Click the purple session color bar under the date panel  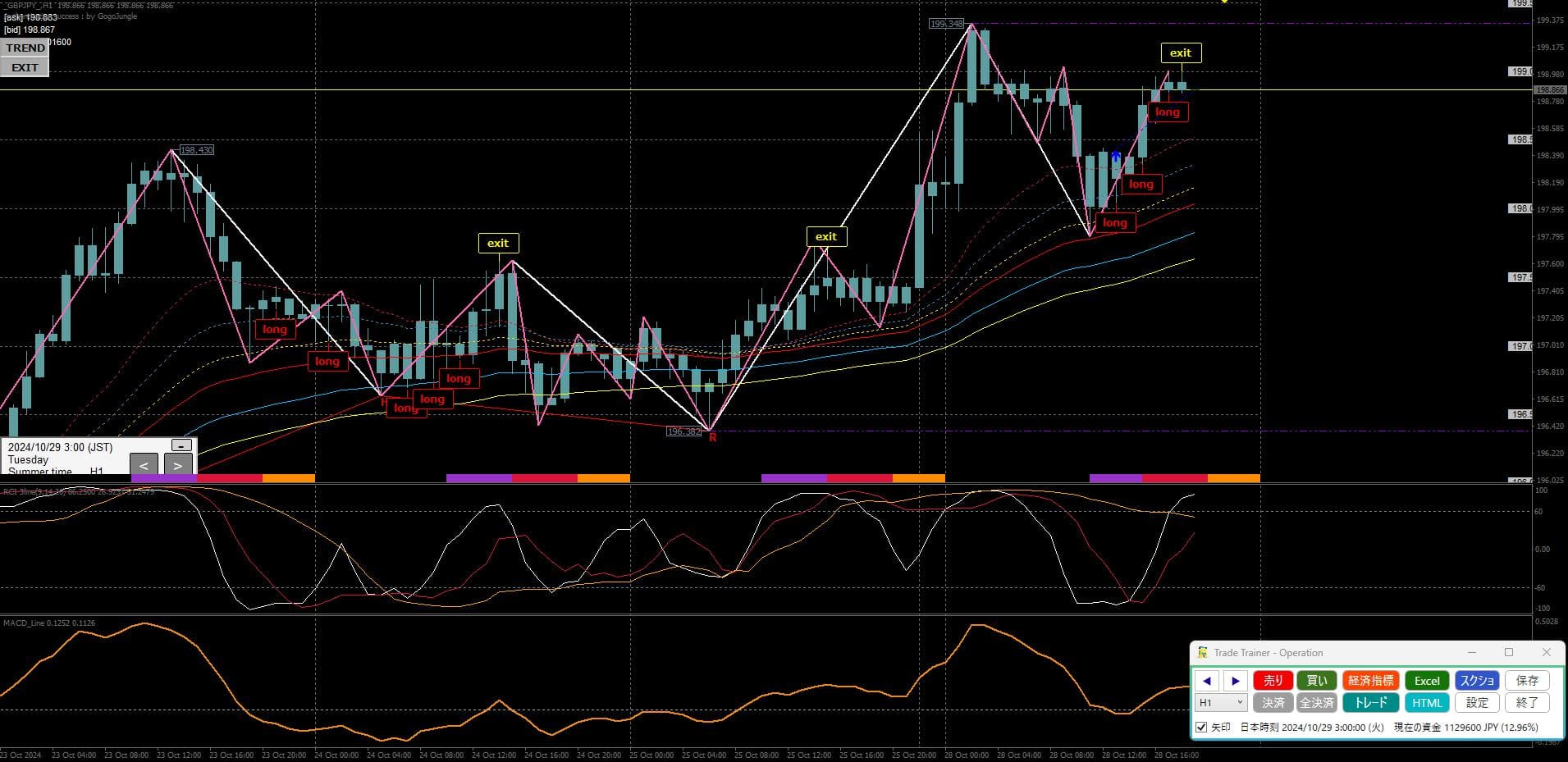[x=163, y=478]
